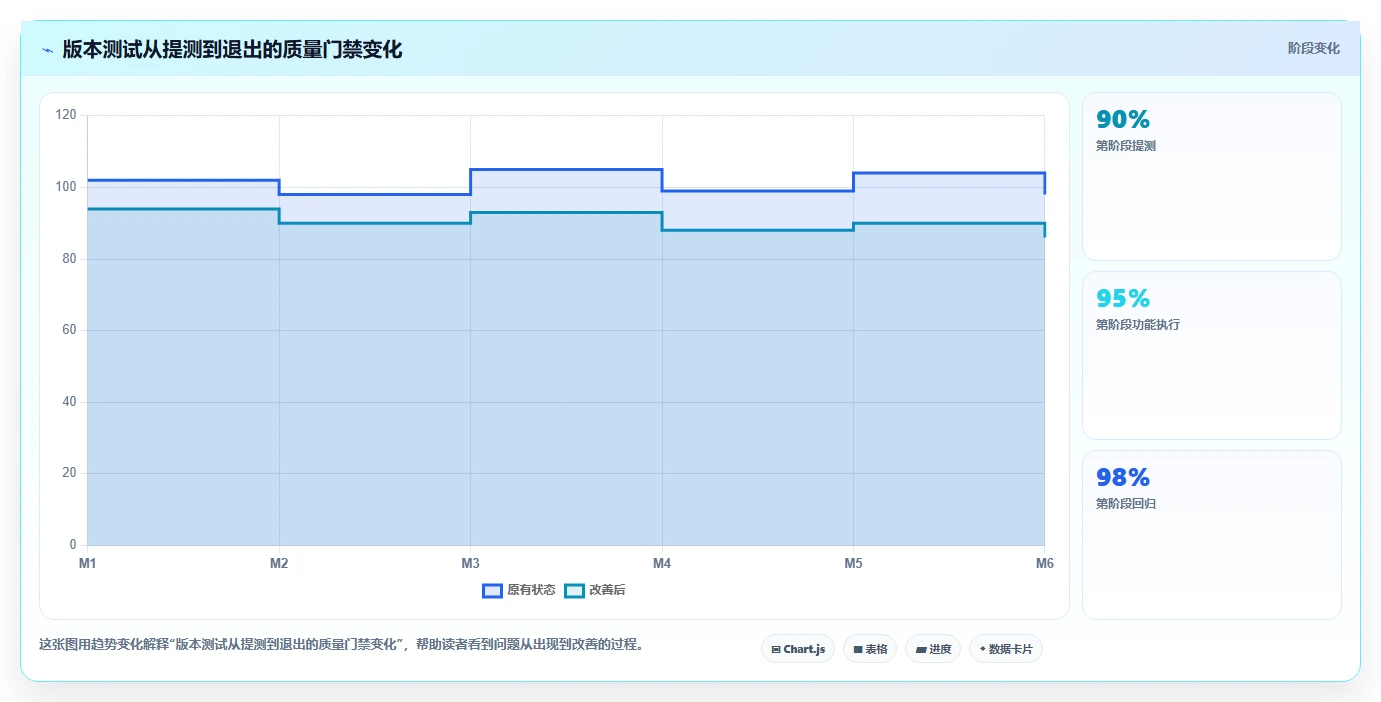Click the M6 axis label
1381x702 pixels.
point(1044,564)
